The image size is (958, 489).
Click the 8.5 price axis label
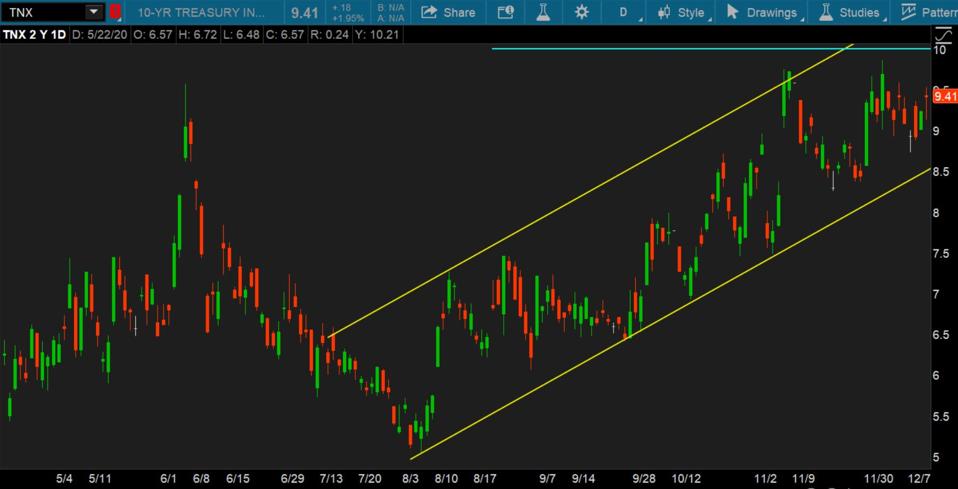coord(940,172)
